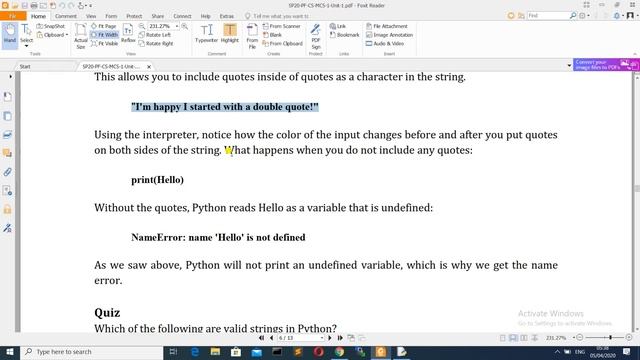640x360 pixels.
Task: Toggle Fit Visible view
Action: [104, 43]
